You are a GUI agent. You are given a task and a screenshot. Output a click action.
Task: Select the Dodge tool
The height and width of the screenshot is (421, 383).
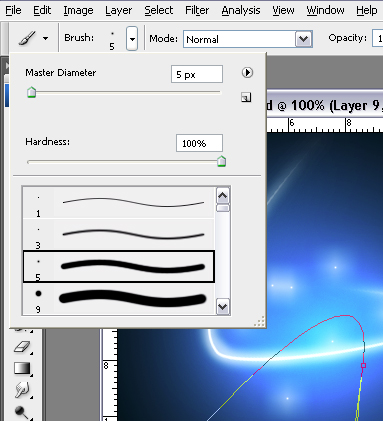(21, 413)
